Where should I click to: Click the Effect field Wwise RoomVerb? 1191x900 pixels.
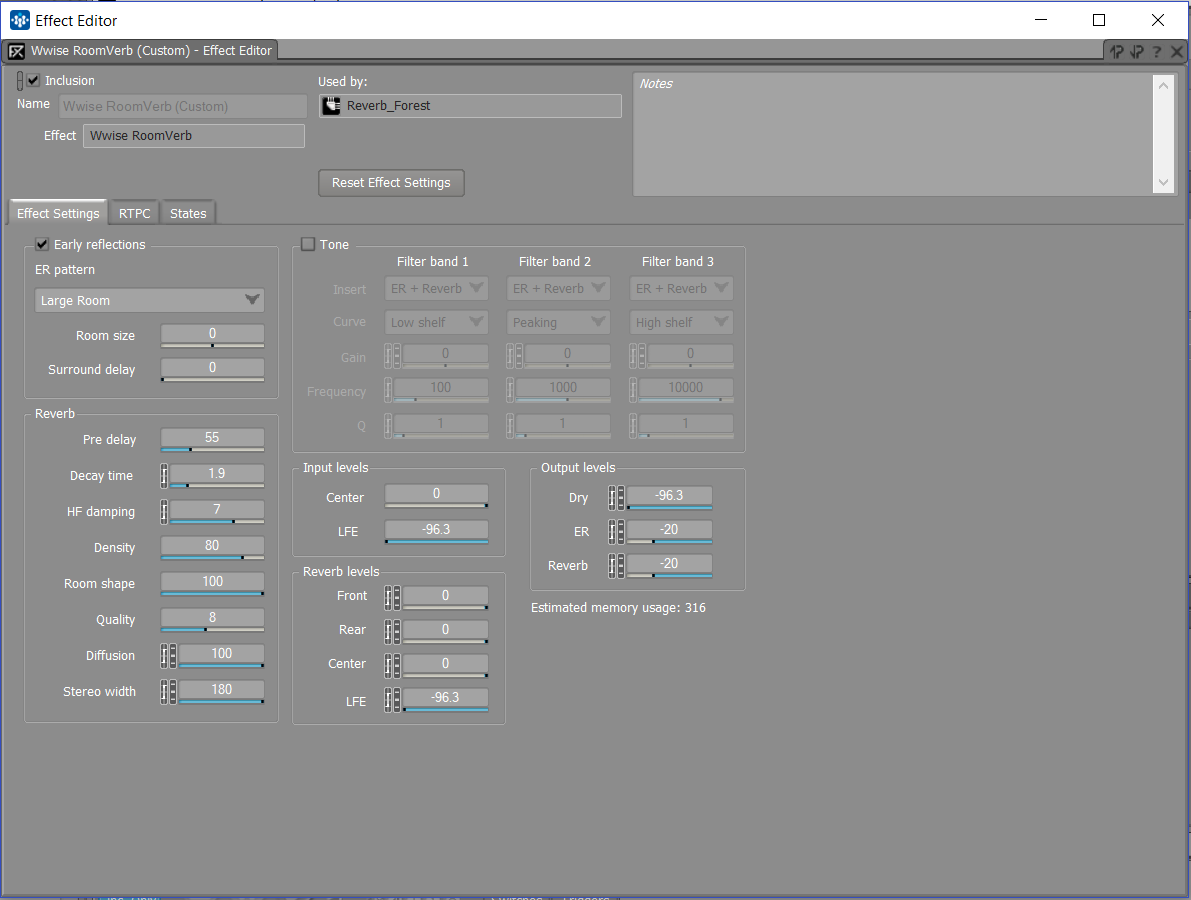[194, 136]
